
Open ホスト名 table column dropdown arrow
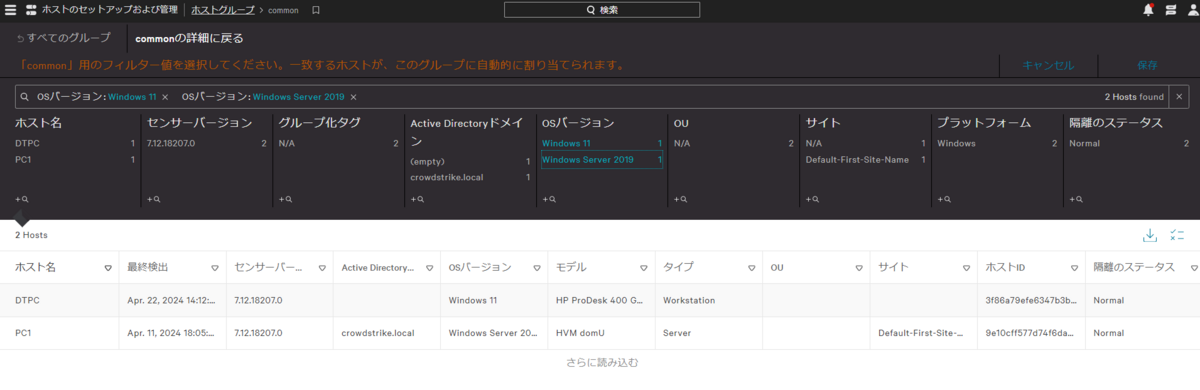click(x=108, y=268)
